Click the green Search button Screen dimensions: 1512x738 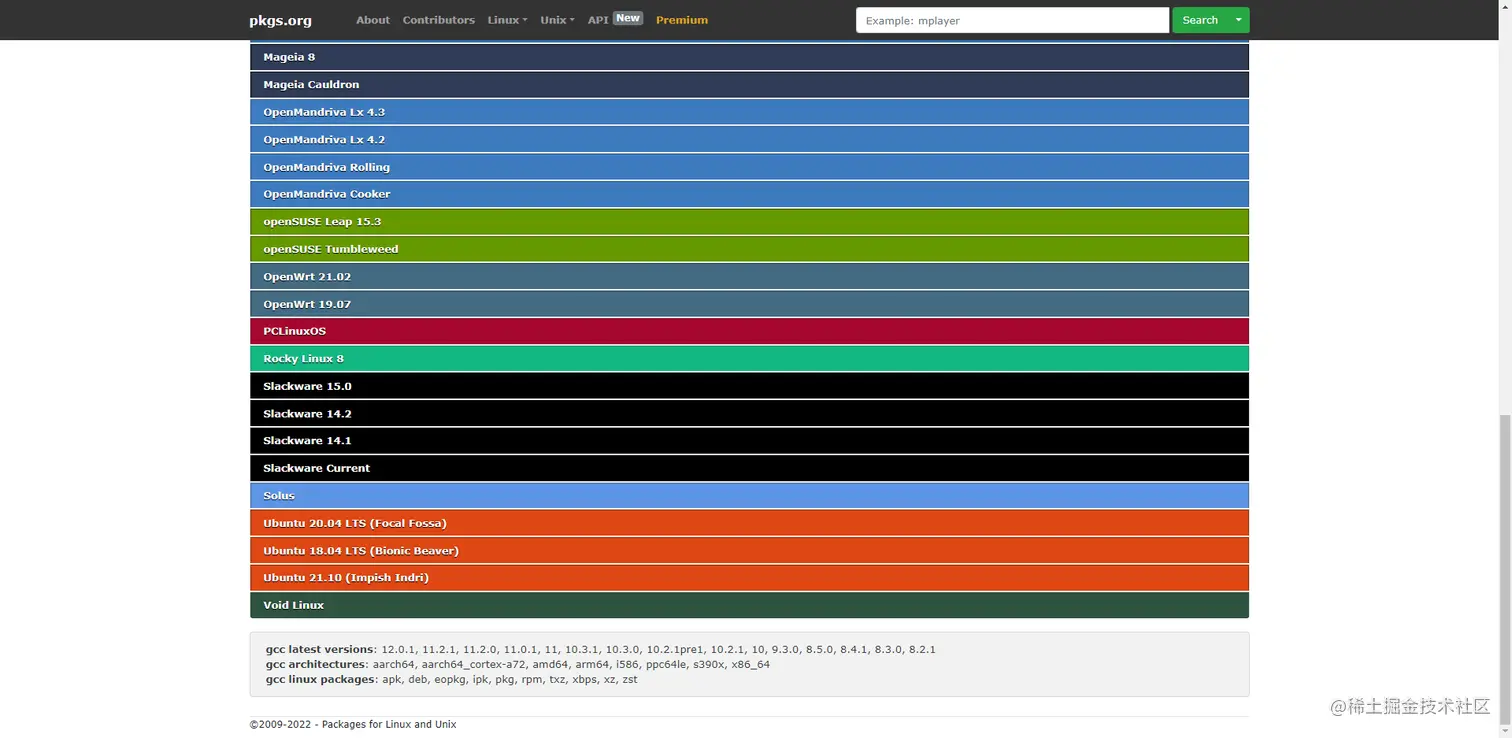[1200, 20]
